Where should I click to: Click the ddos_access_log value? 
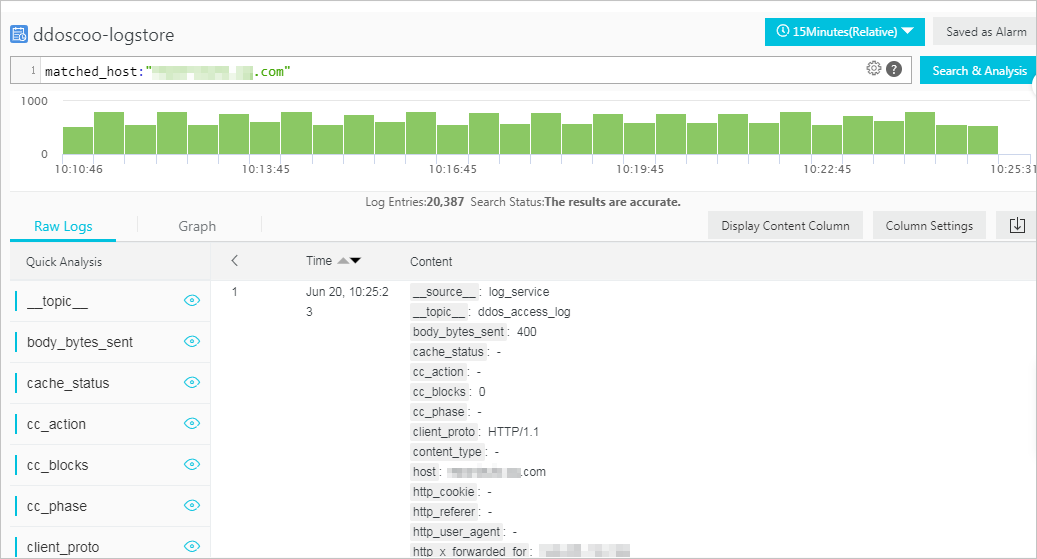pos(524,312)
